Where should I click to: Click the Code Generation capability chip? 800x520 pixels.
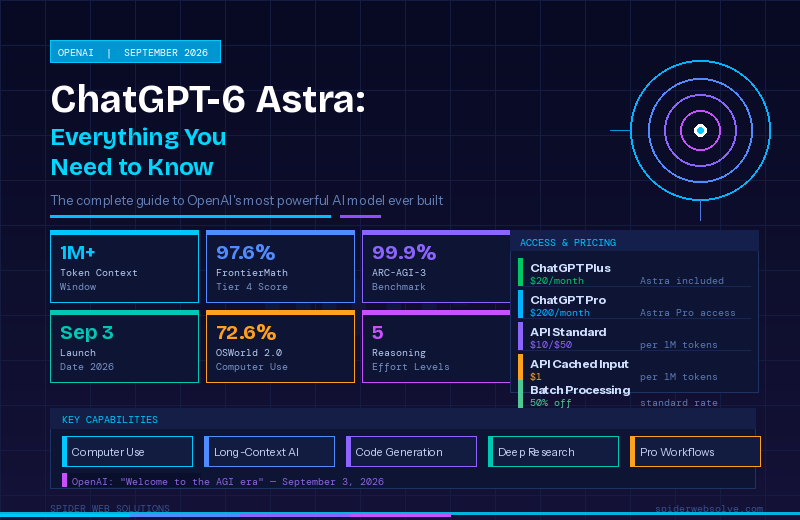[x=411, y=452]
